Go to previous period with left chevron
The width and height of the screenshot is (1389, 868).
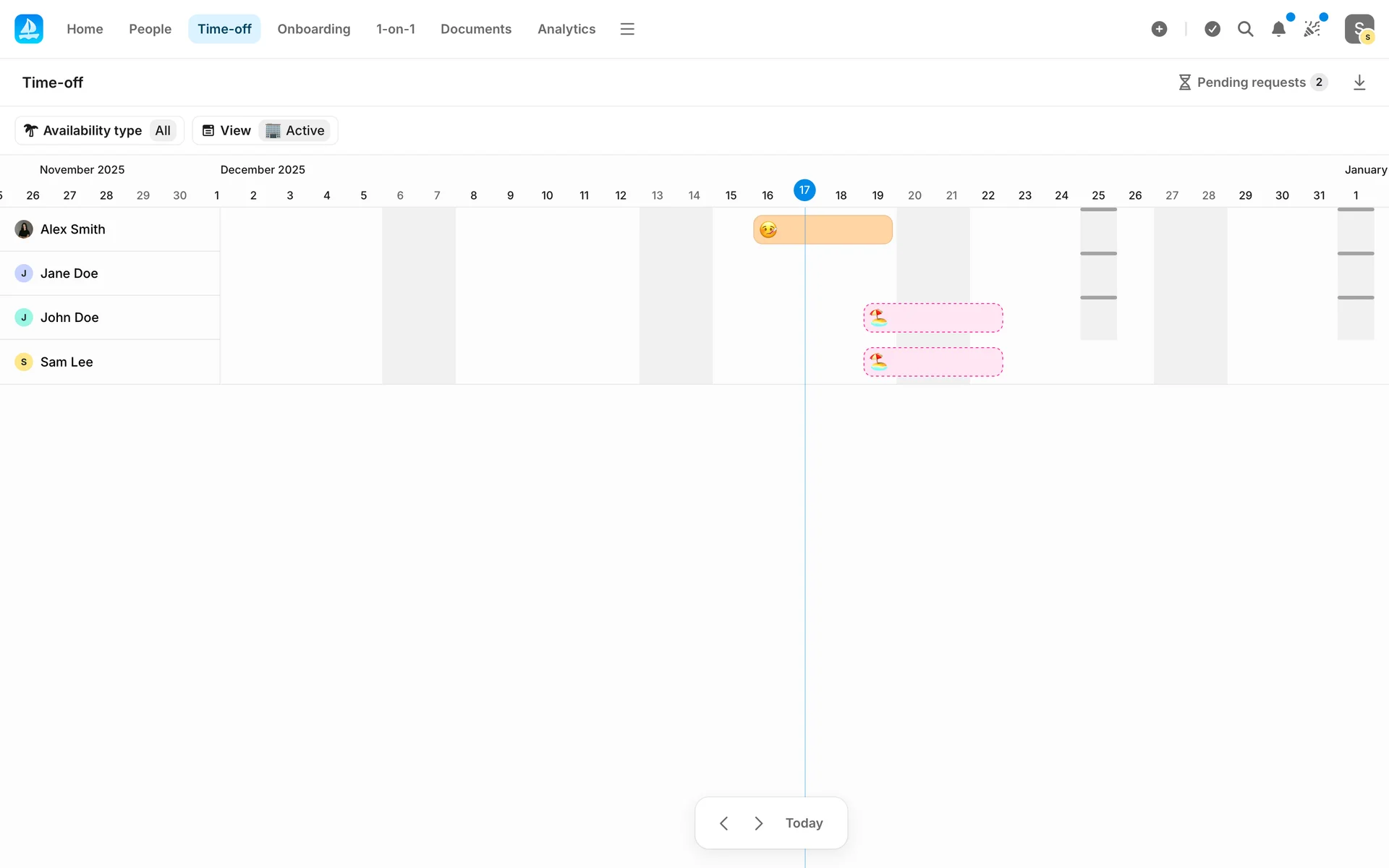tap(723, 823)
